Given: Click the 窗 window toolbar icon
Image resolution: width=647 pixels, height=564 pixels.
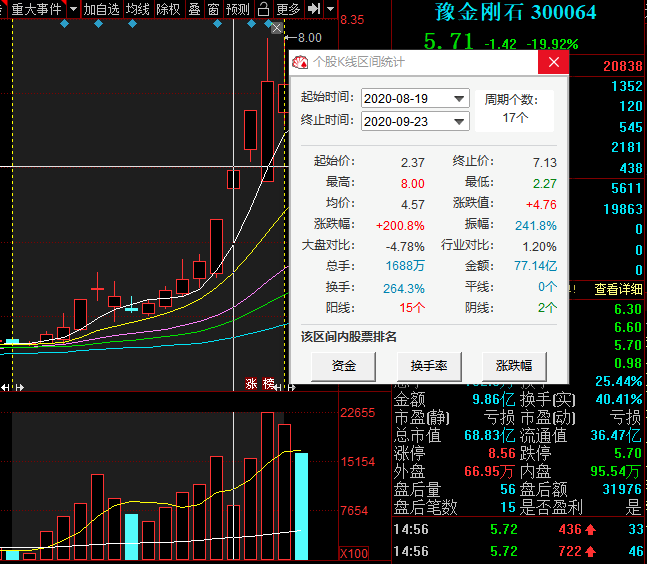Looking at the screenshot, I should [x=213, y=9].
